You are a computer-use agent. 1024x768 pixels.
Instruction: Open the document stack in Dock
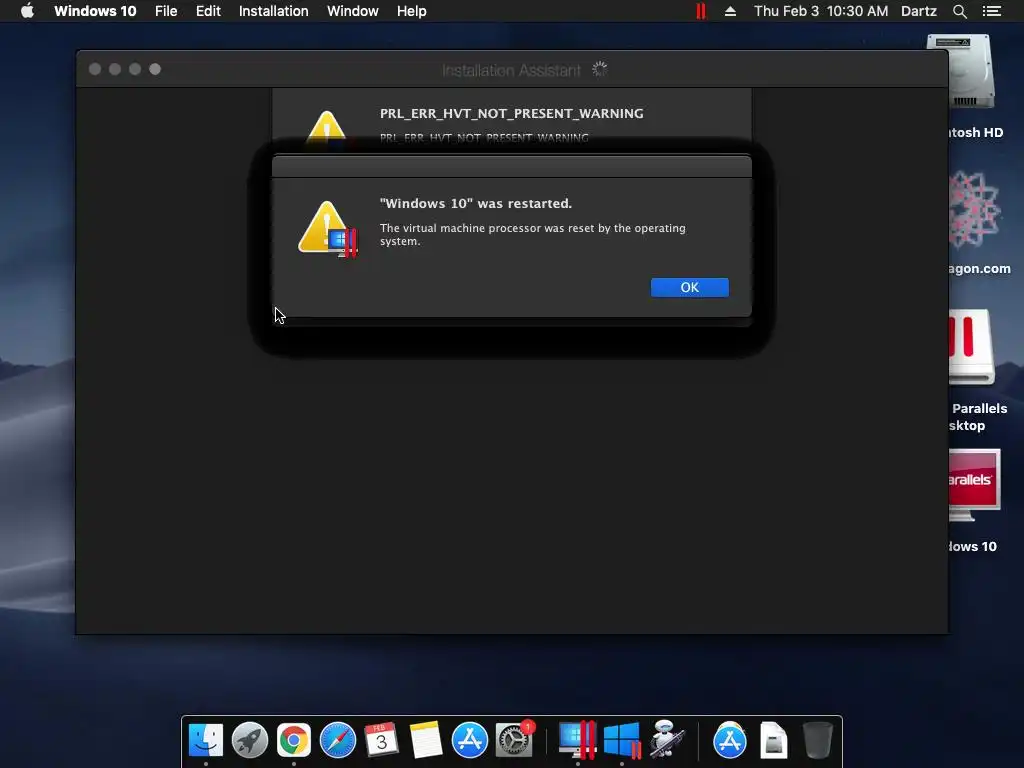click(774, 740)
